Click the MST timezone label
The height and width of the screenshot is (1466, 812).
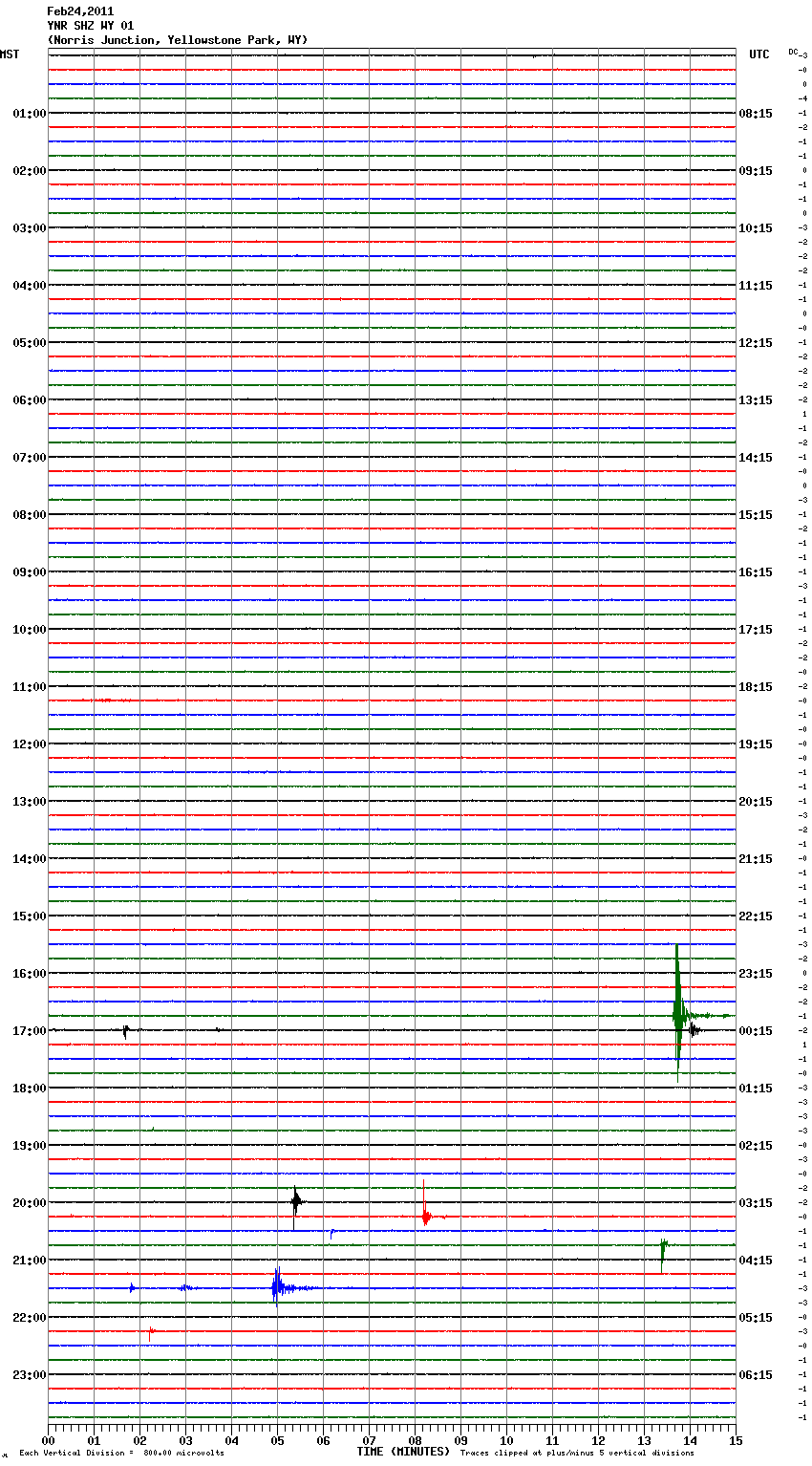(x=10, y=54)
